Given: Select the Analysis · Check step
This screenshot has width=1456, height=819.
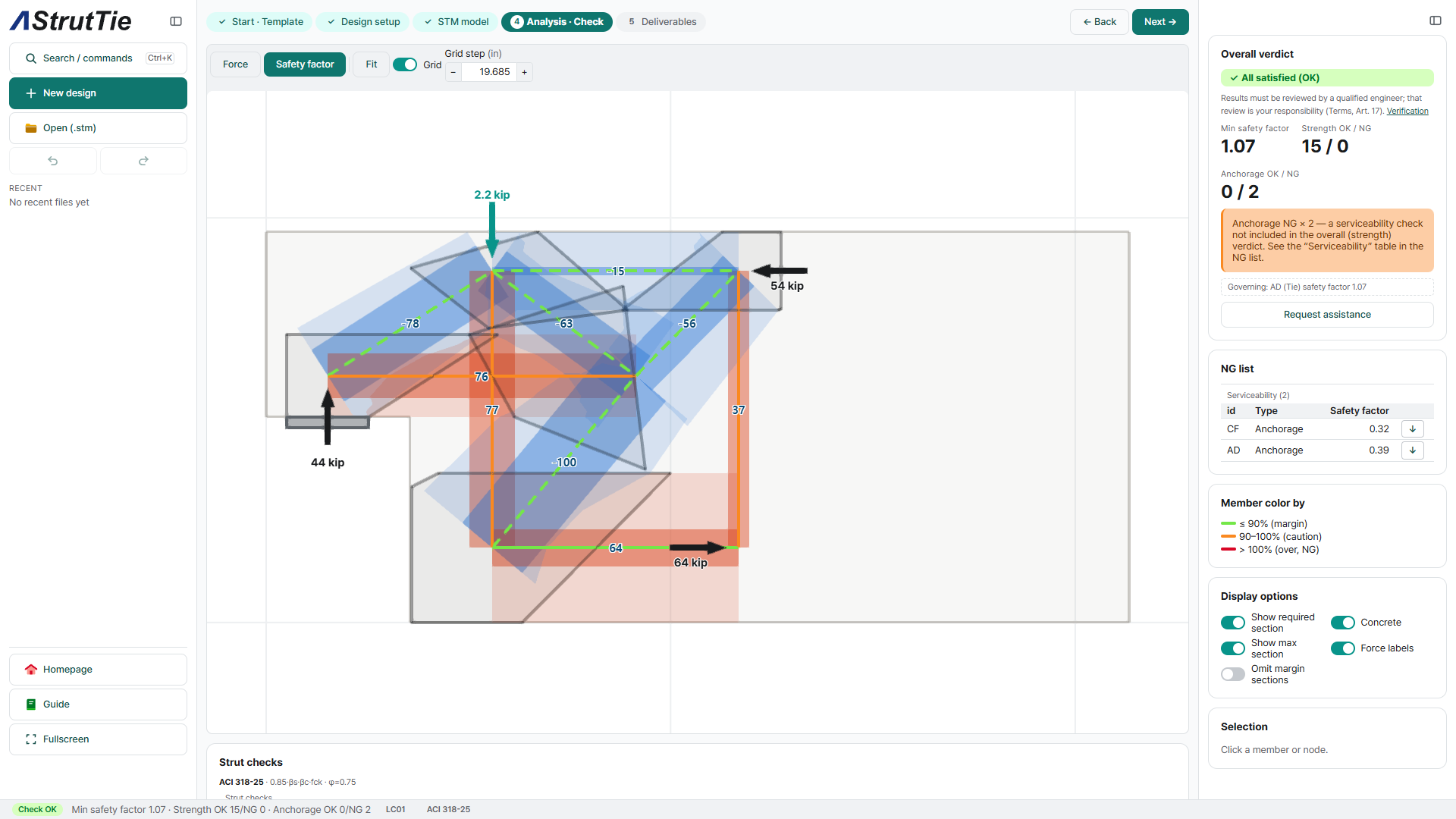Looking at the screenshot, I should [x=557, y=22].
